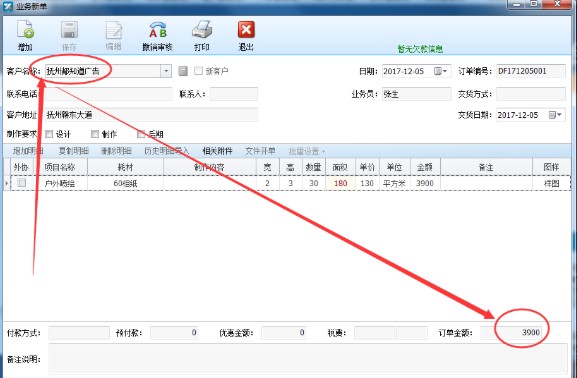
Task: Click the 样图 cell in 图样 column
Action: point(552,183)
